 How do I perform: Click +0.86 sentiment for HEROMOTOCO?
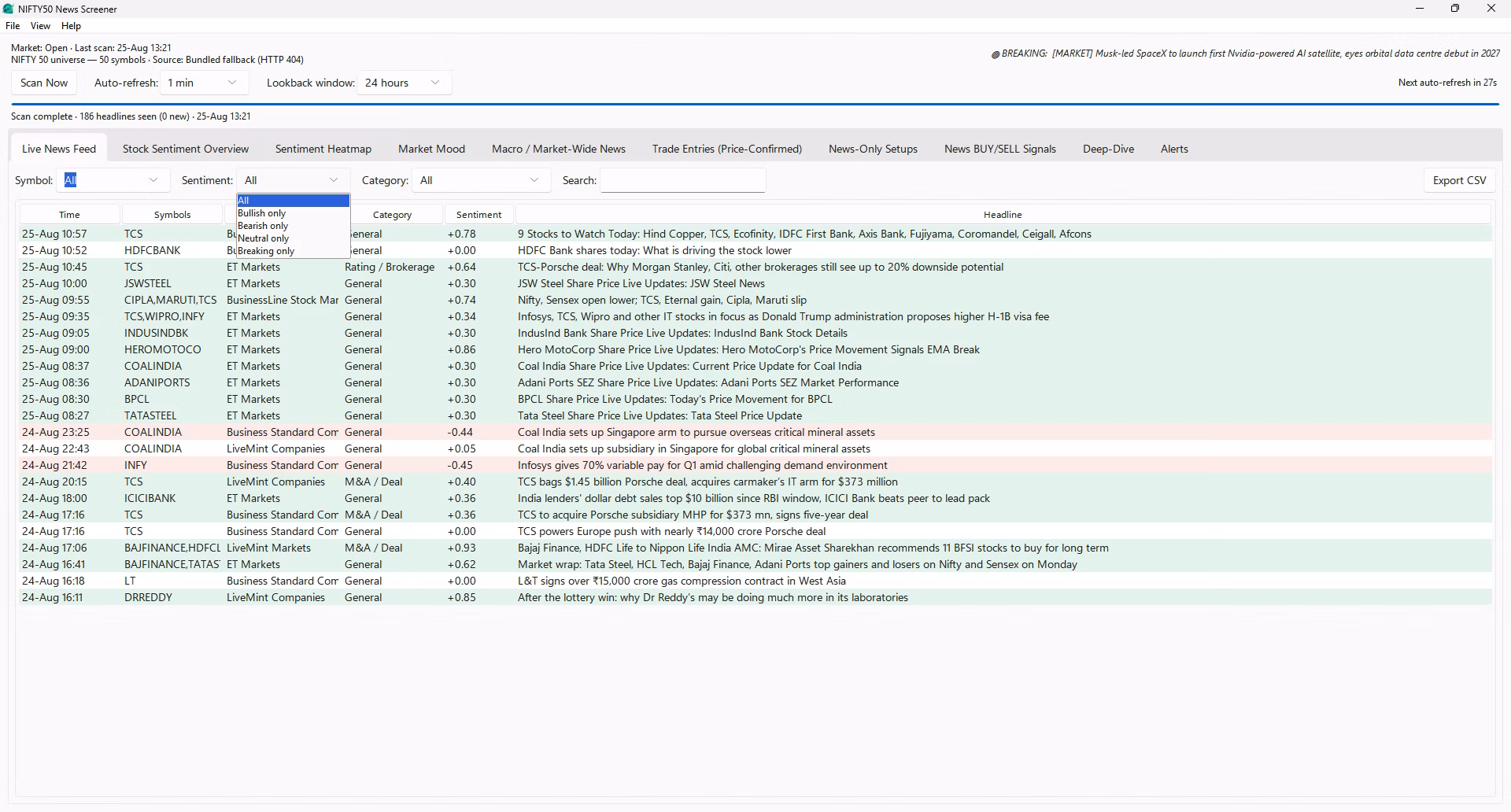coord(461,349)
